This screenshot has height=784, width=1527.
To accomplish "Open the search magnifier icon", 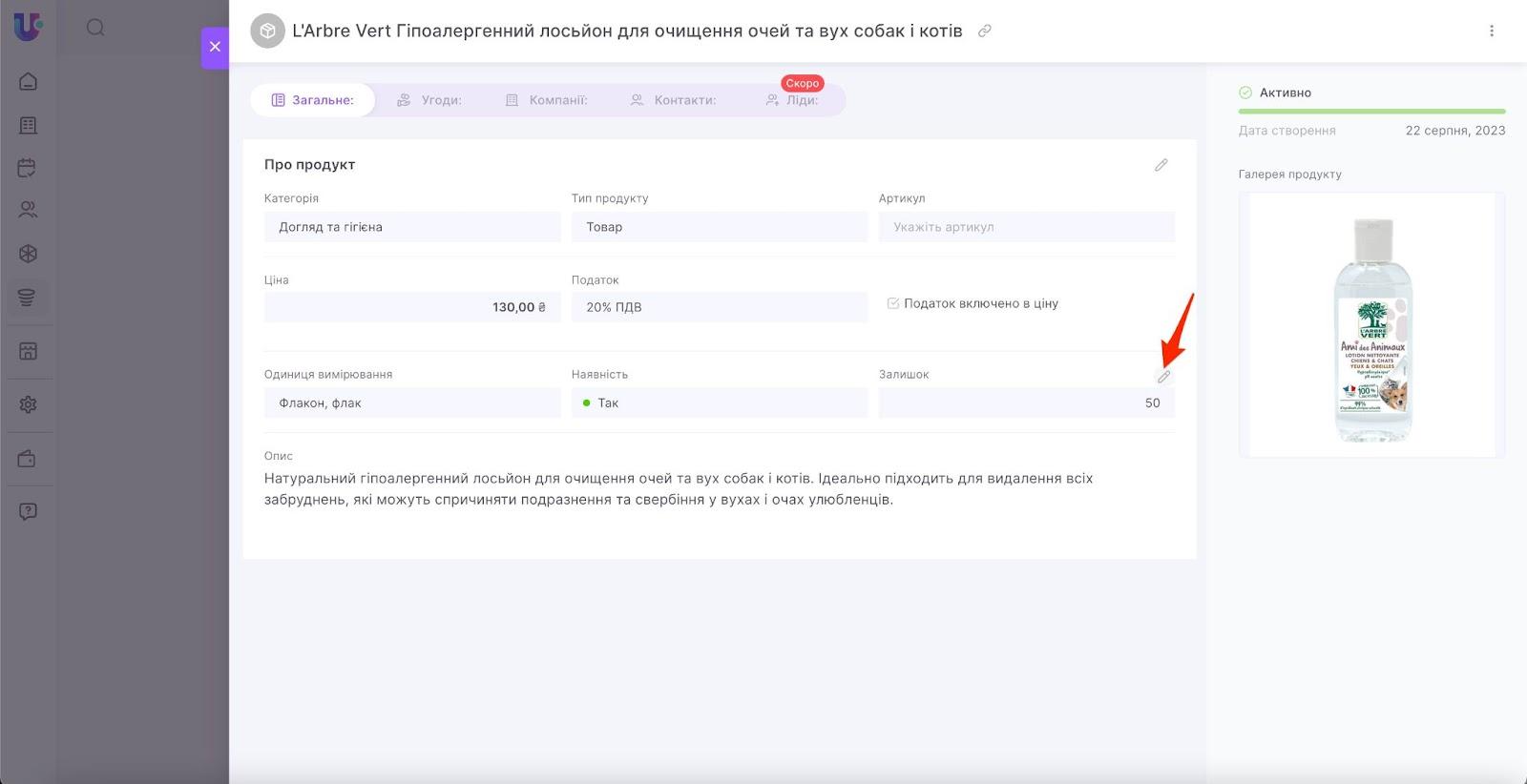I will 95,28.
